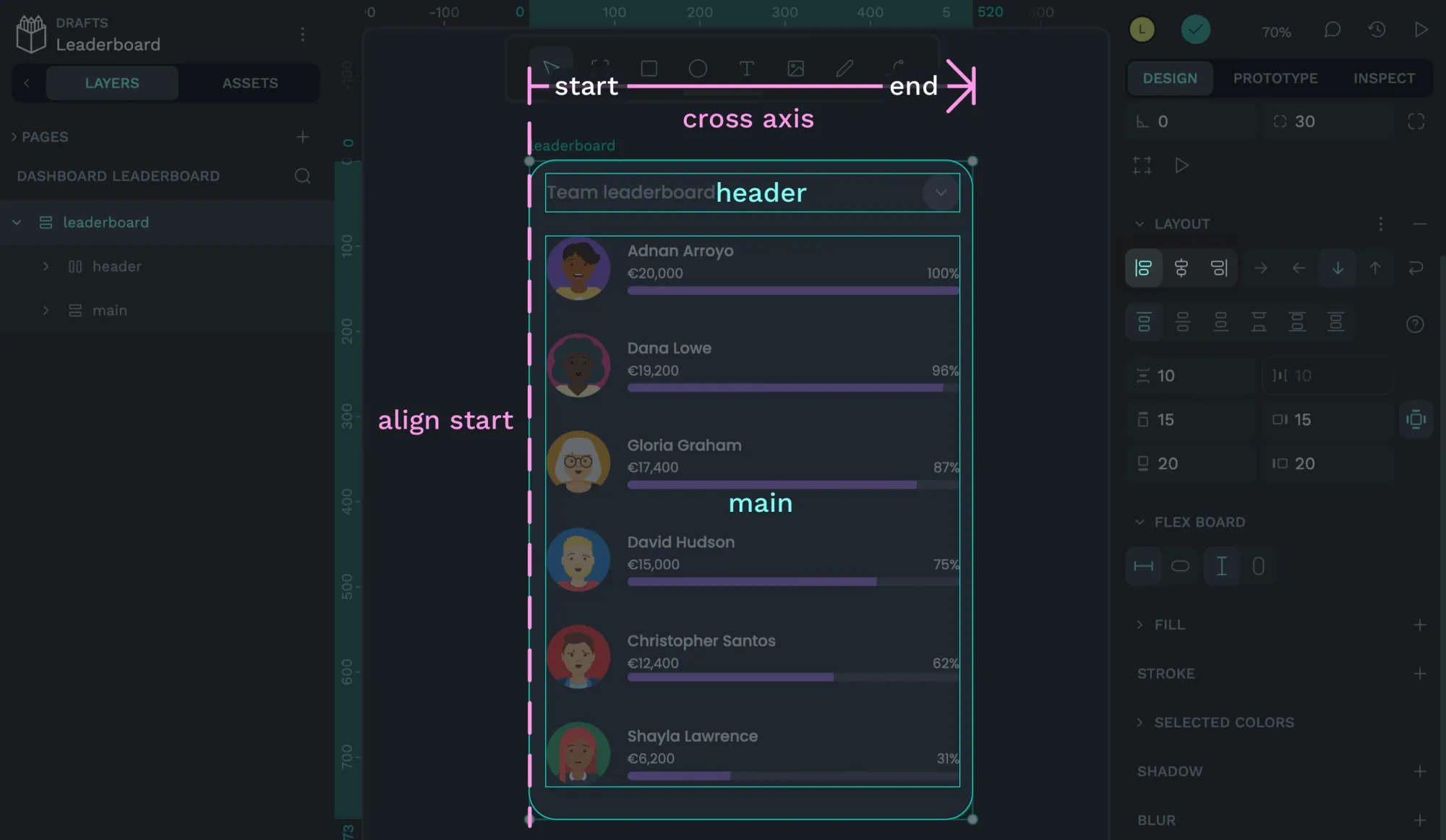Switch to the INSPECT tab
The image size is (1446, 840).
pos(1384,79)
